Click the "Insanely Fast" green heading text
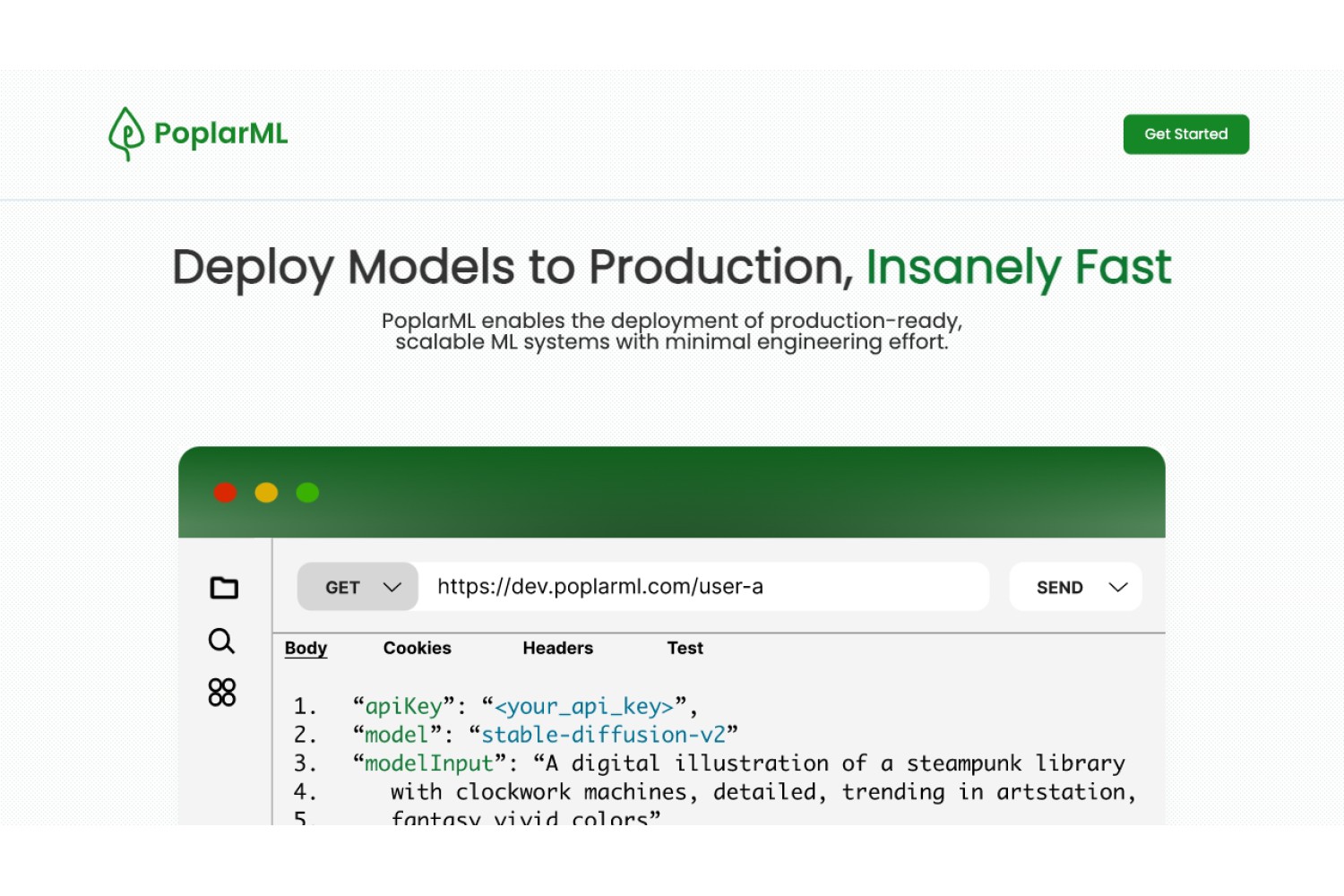The width and height of the screenshot is (1344, 896). (x=1018, y=268)
